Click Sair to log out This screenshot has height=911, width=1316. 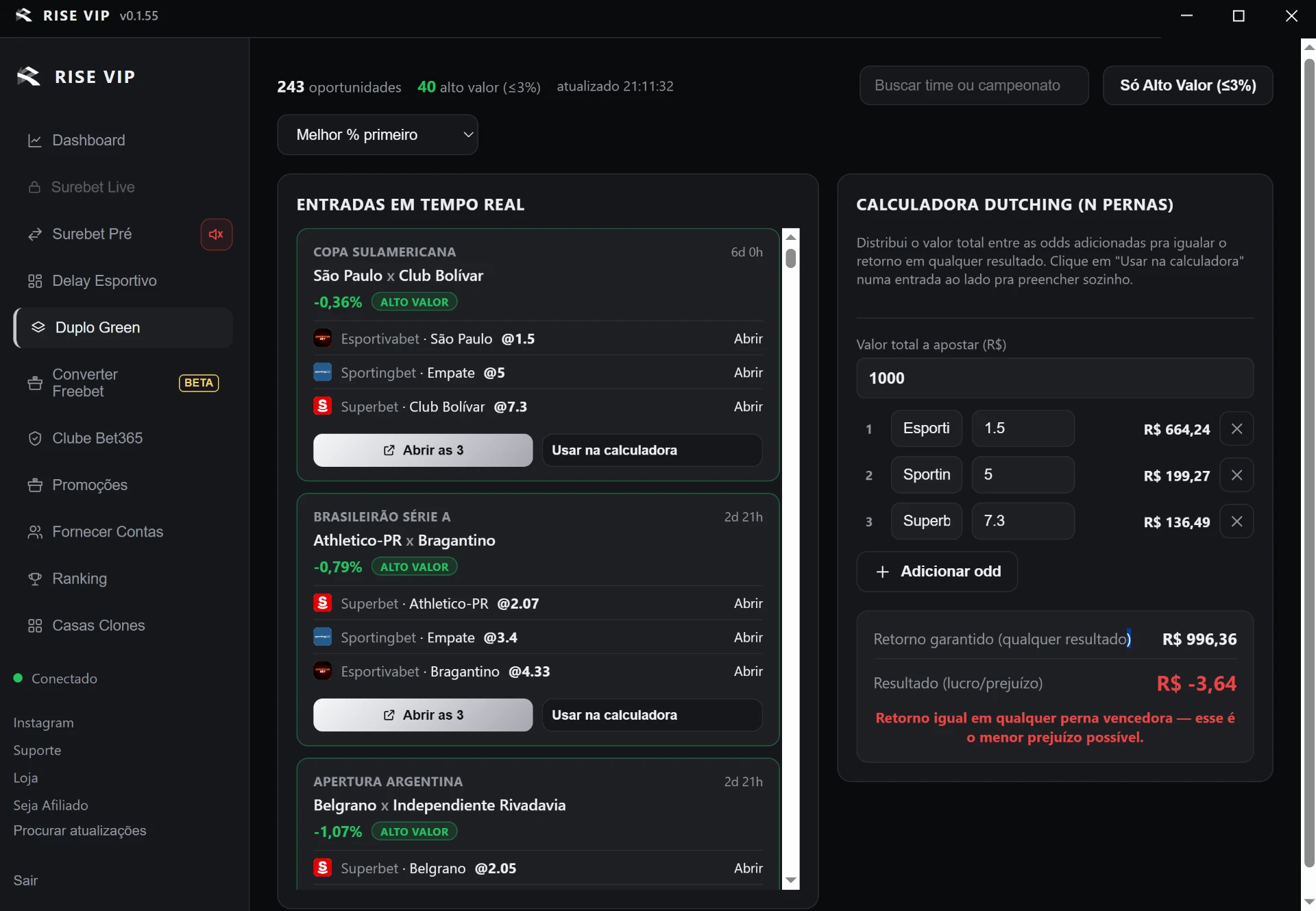click(x=25, y=881)
